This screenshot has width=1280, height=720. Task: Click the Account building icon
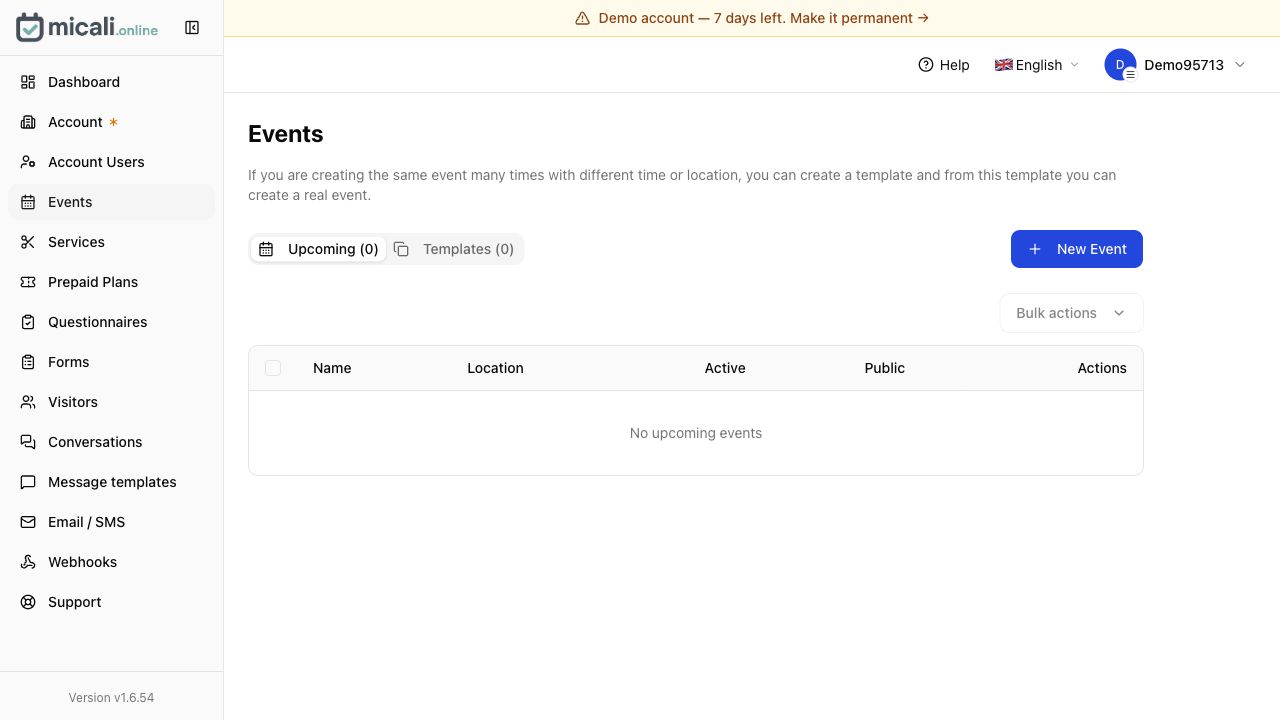pos(28,122)
